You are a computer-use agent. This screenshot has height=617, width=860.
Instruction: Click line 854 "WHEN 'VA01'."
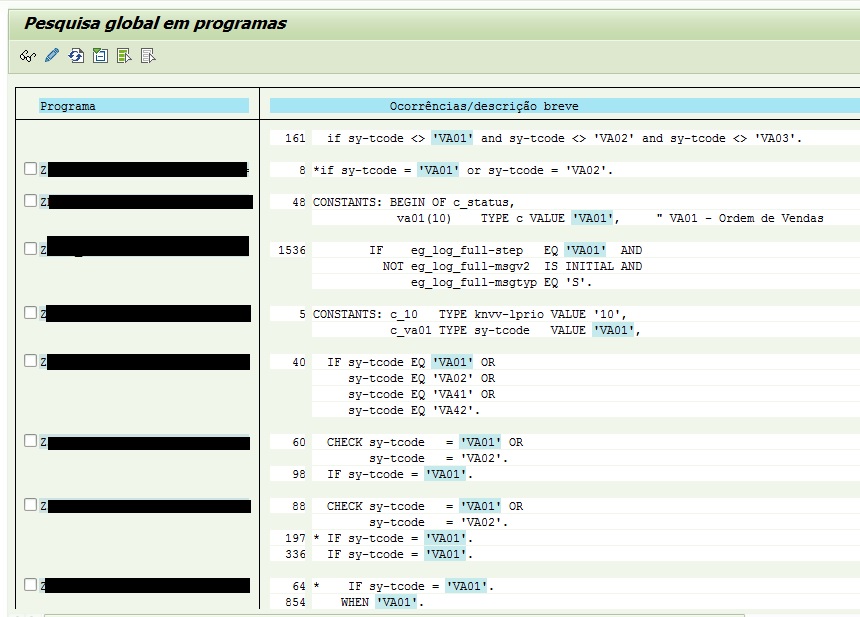(x=382, y=602)
